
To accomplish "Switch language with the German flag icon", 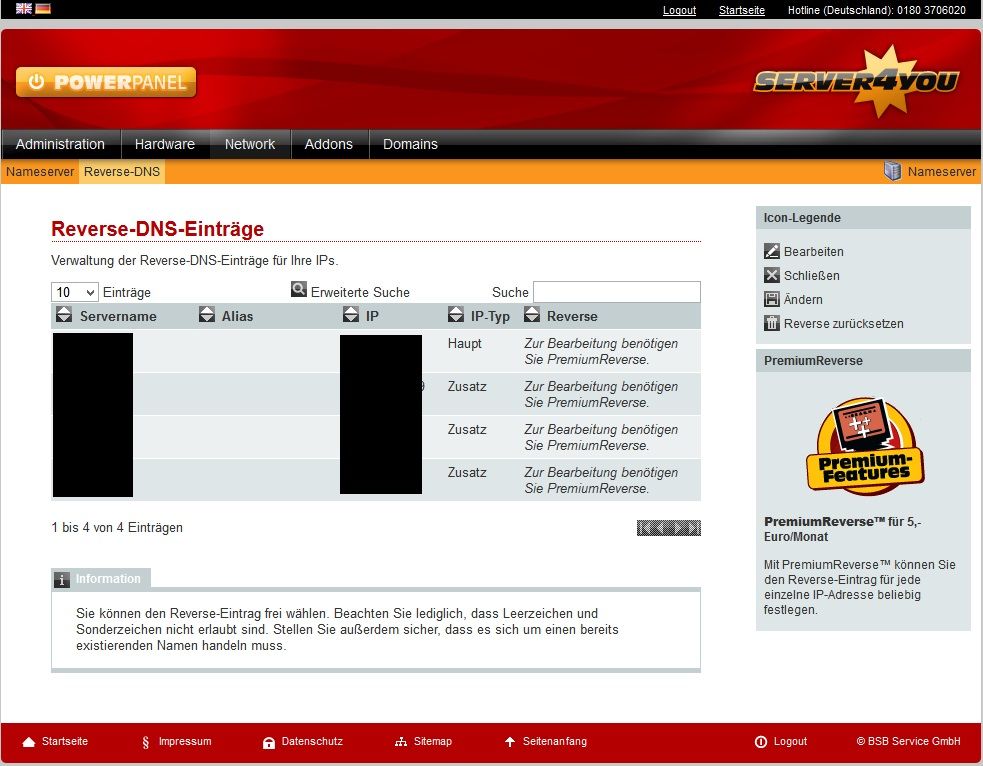I will point(43,9).
